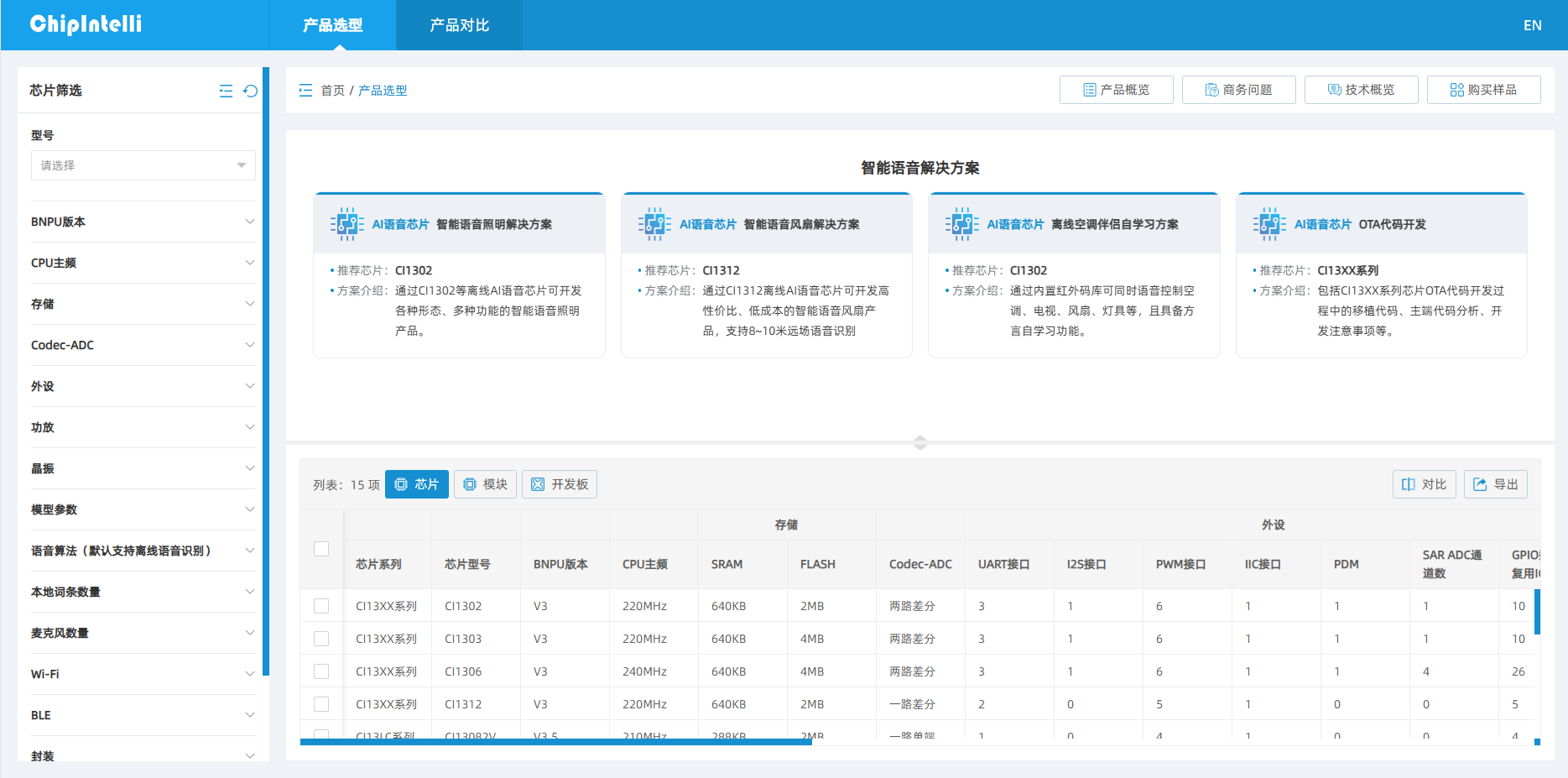Click the panel collapse handle above the table

click(920, 442)
